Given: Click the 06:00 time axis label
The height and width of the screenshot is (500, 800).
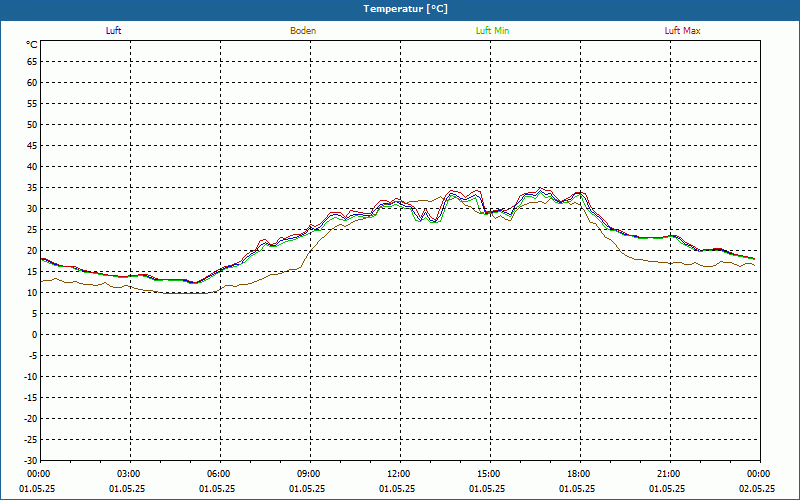Looking at the screenshot, I should tap(220, 474).
